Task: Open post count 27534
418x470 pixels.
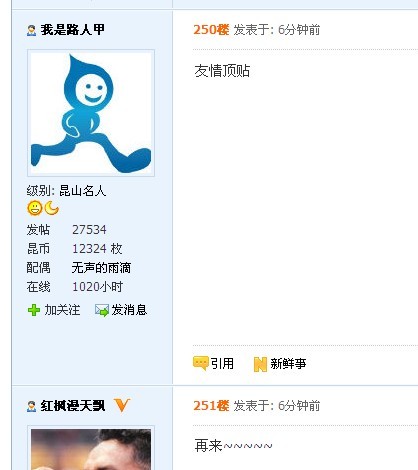Action: coord(89,230)
